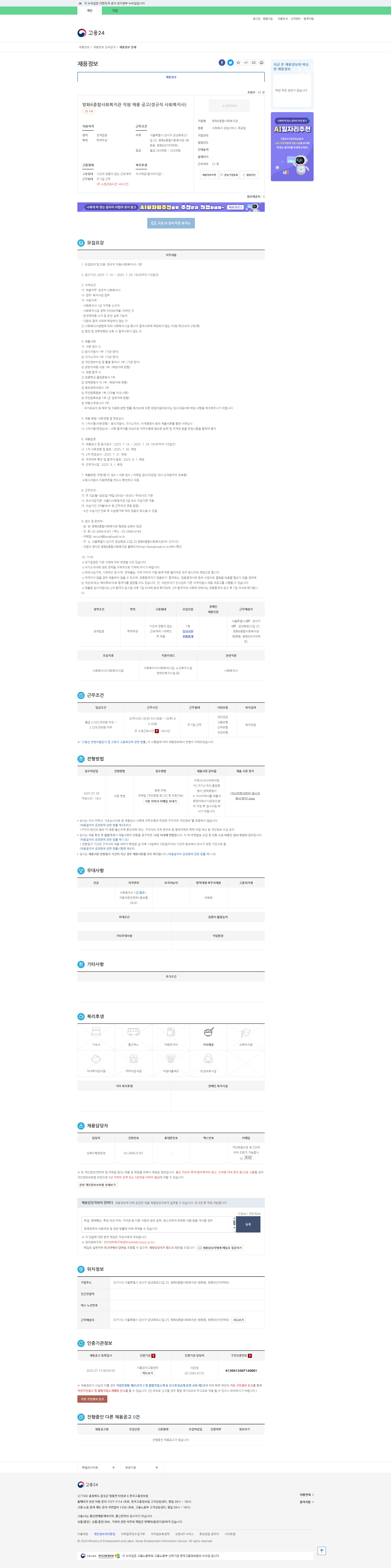Click the 고용24 header logo

click(x=91, y=33)
